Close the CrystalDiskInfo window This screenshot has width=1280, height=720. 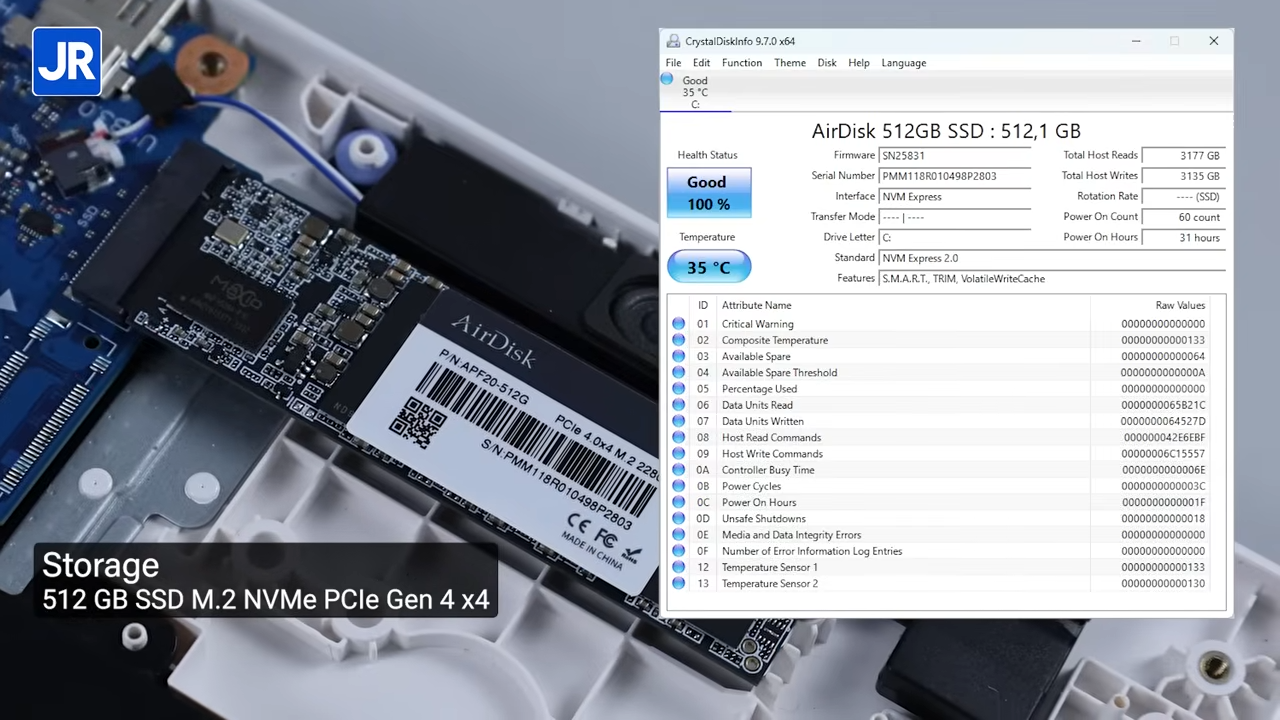coord(1213,41)
